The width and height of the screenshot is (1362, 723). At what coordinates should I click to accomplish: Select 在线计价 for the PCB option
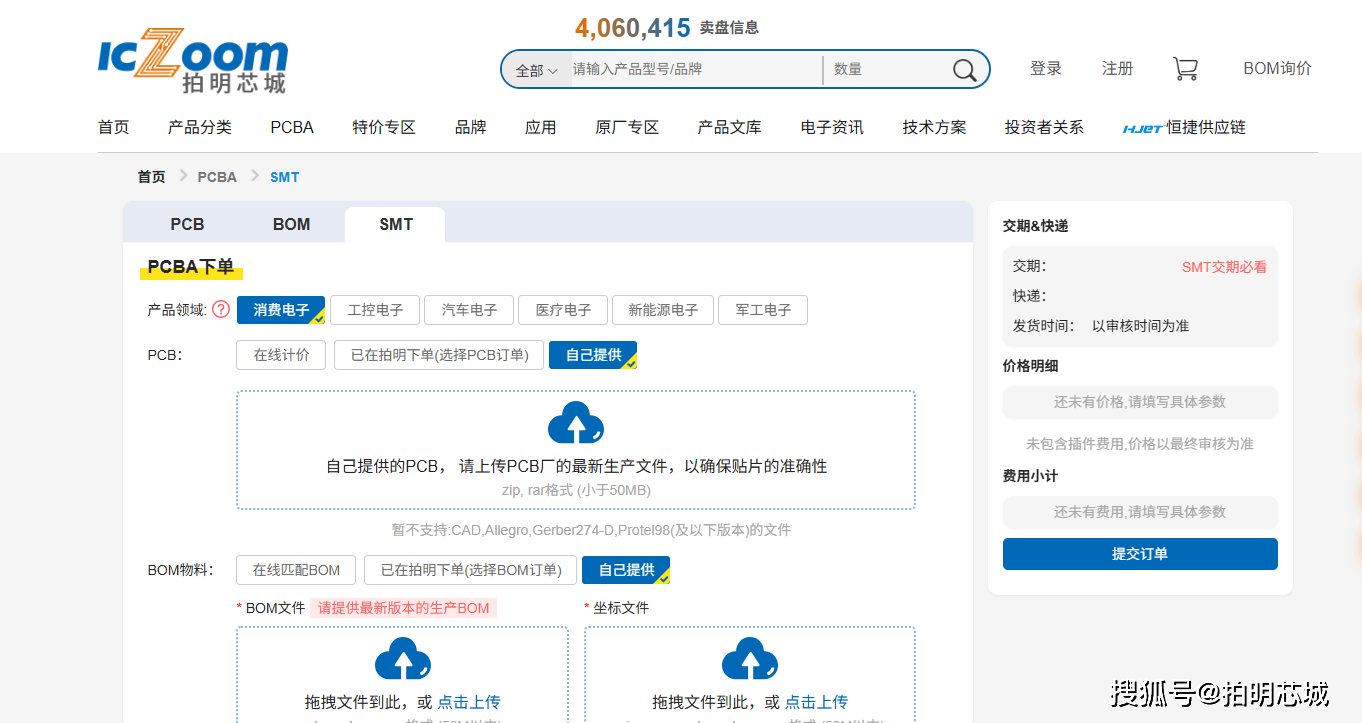tap(281, 355)
